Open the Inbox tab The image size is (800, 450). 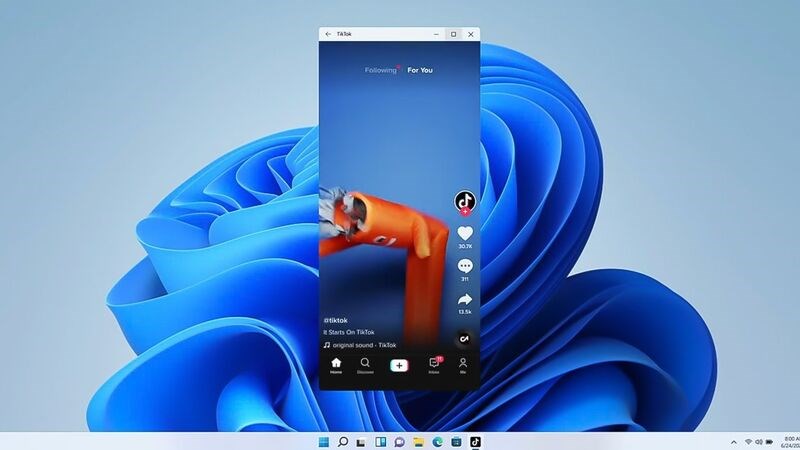click(x=434, y=365)
